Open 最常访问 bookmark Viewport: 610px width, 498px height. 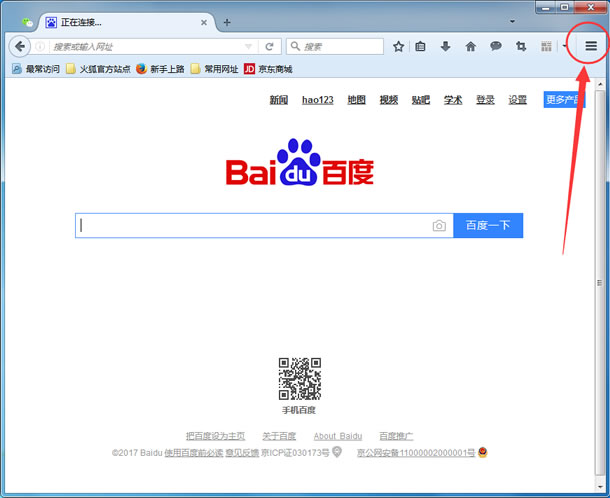pos(36,69)
